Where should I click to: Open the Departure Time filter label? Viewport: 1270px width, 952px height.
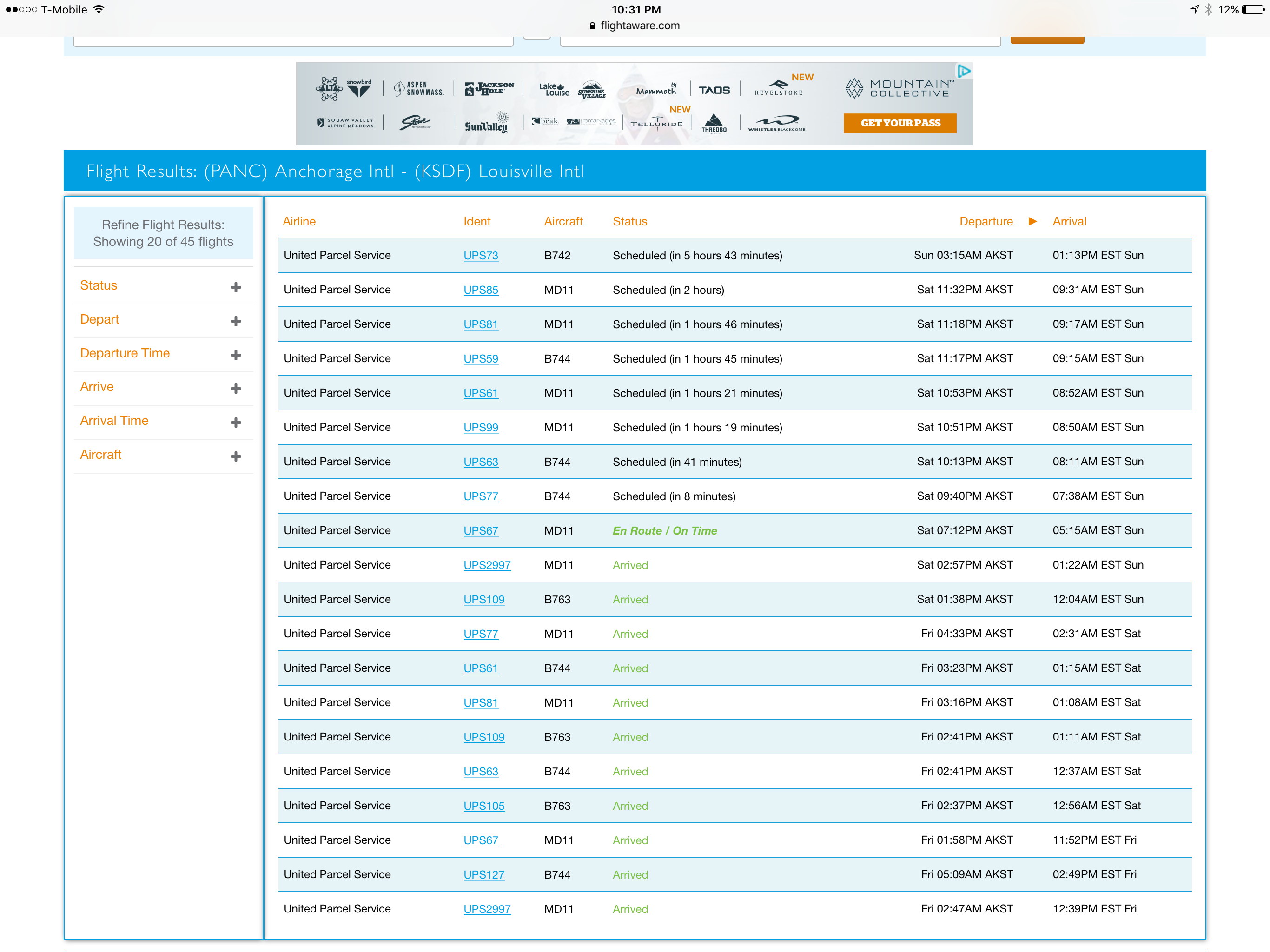pos(125,353)
